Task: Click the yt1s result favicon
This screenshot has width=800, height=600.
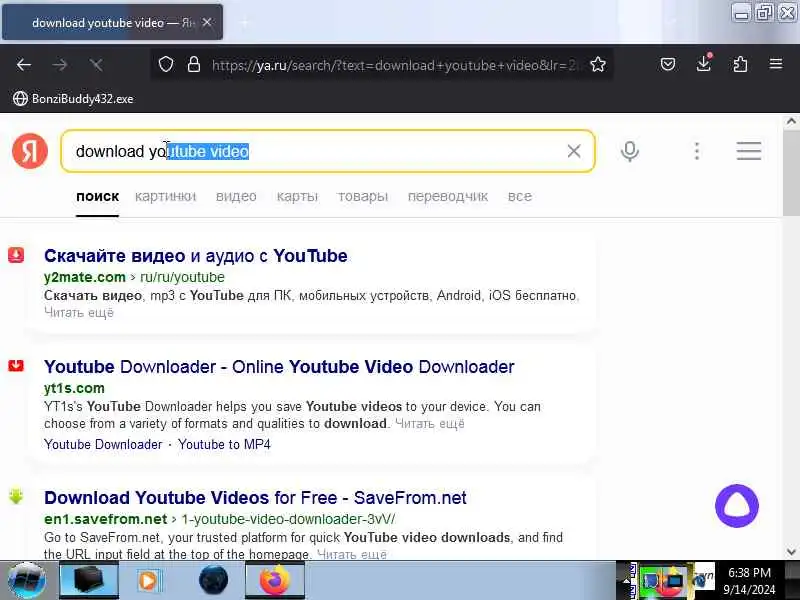Action: 16,365
